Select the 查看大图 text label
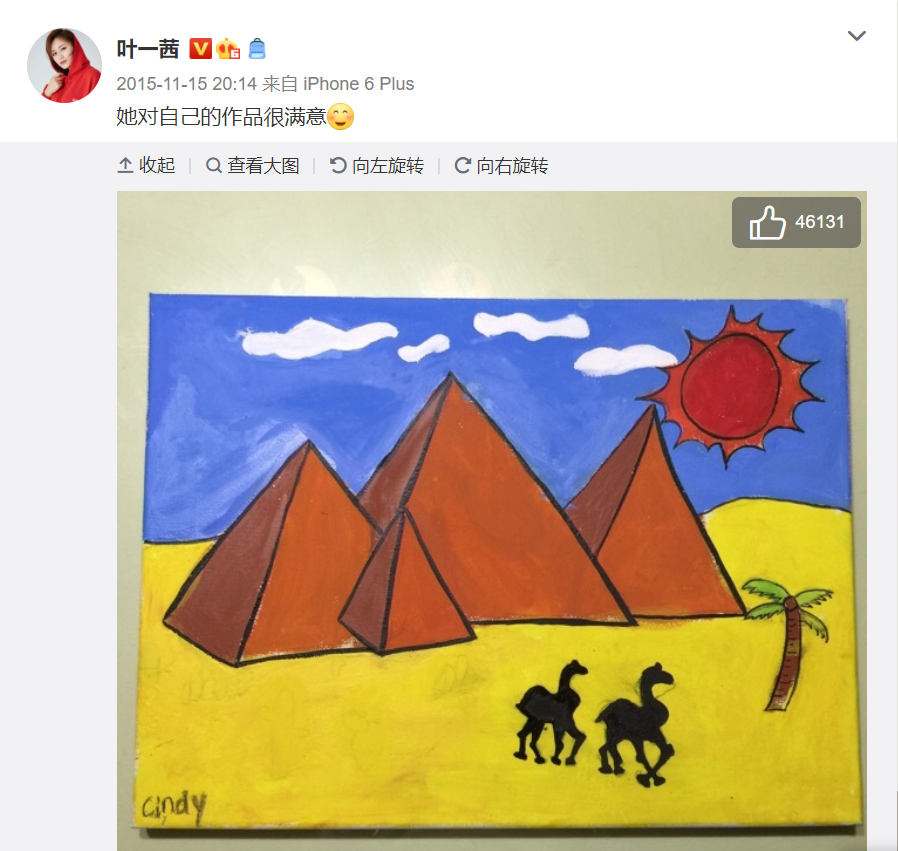 point(263,166)
